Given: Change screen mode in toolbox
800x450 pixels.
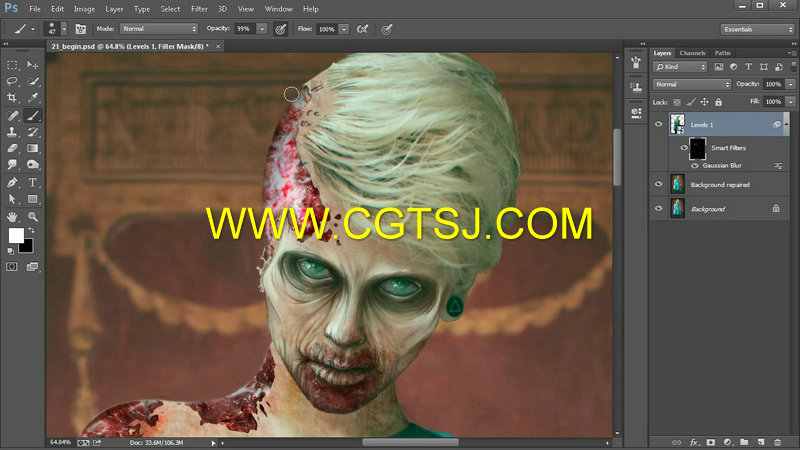Looking at the screenshot, I should pos(32,266).
